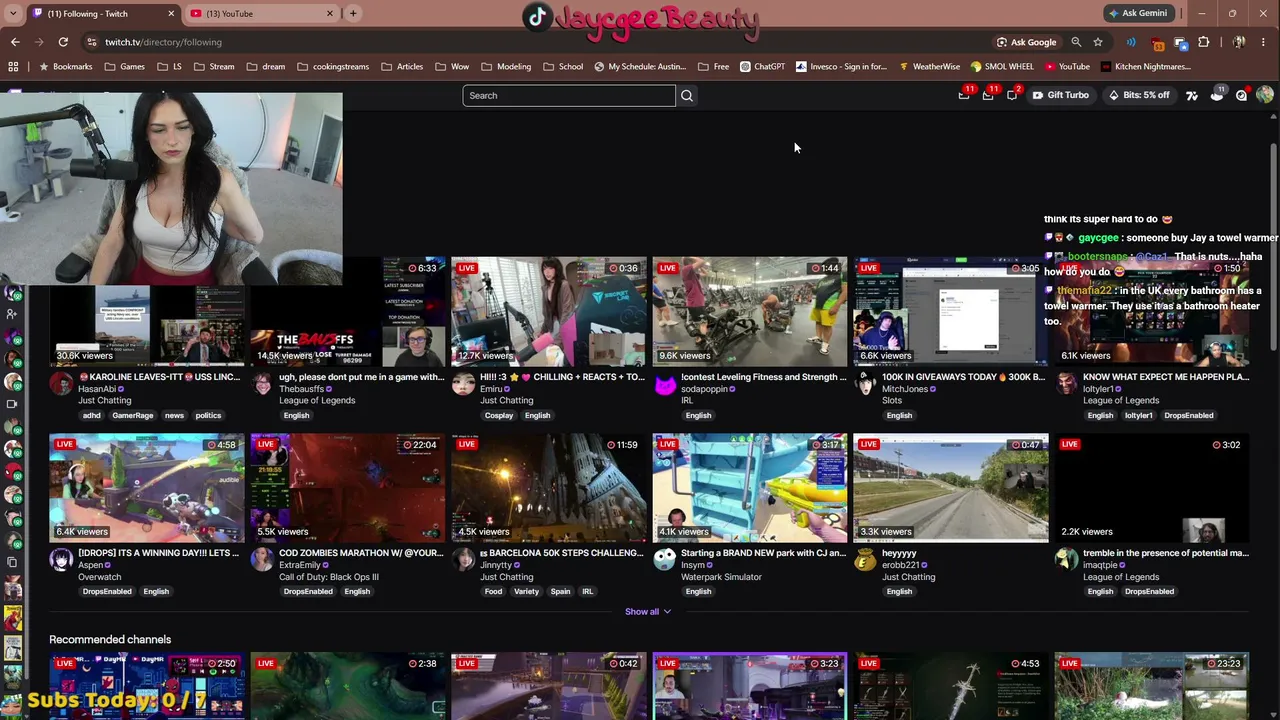Select the GamerRage tag
This screenshot has height=720, width=1280.
coord(133,415)
